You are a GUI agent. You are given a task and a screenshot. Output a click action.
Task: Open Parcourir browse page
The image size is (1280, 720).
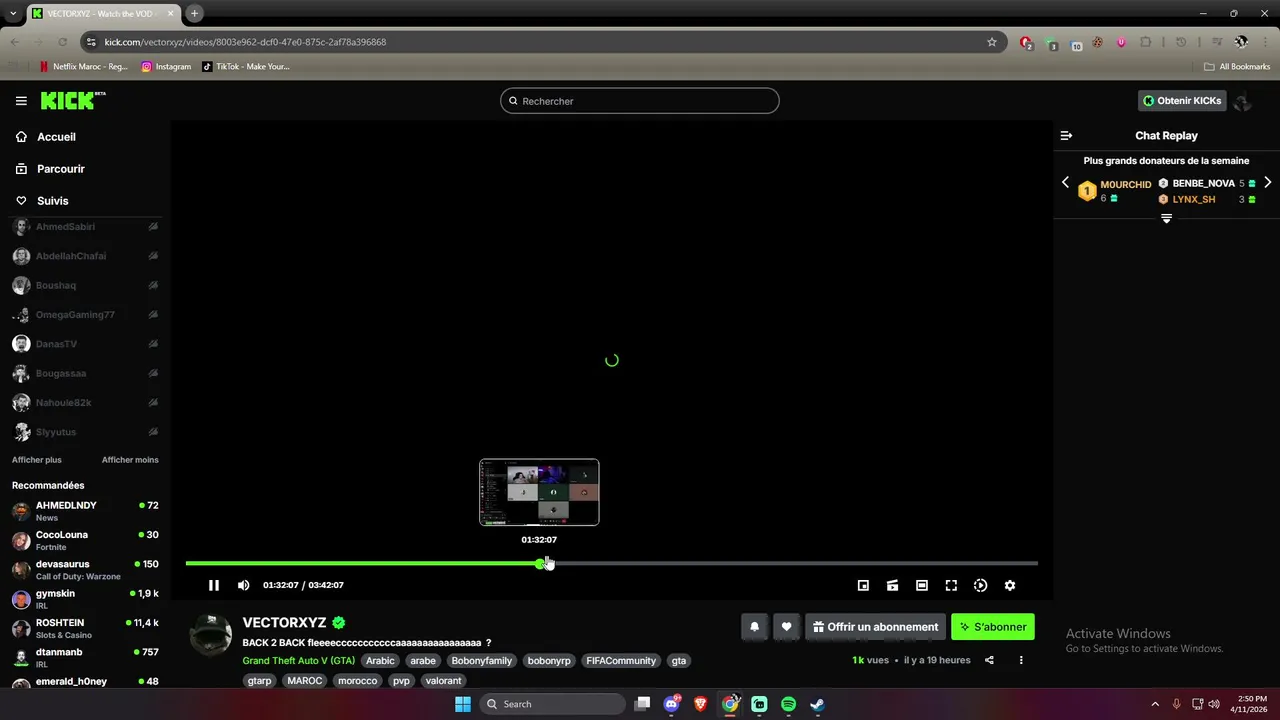point(61,169)
